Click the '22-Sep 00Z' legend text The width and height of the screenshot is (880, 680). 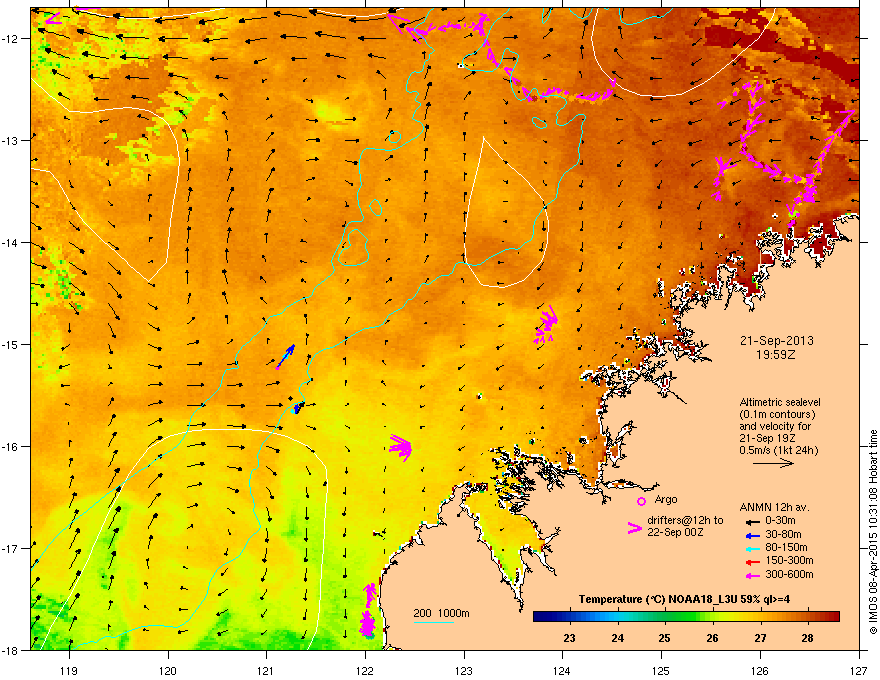point(675,532)
